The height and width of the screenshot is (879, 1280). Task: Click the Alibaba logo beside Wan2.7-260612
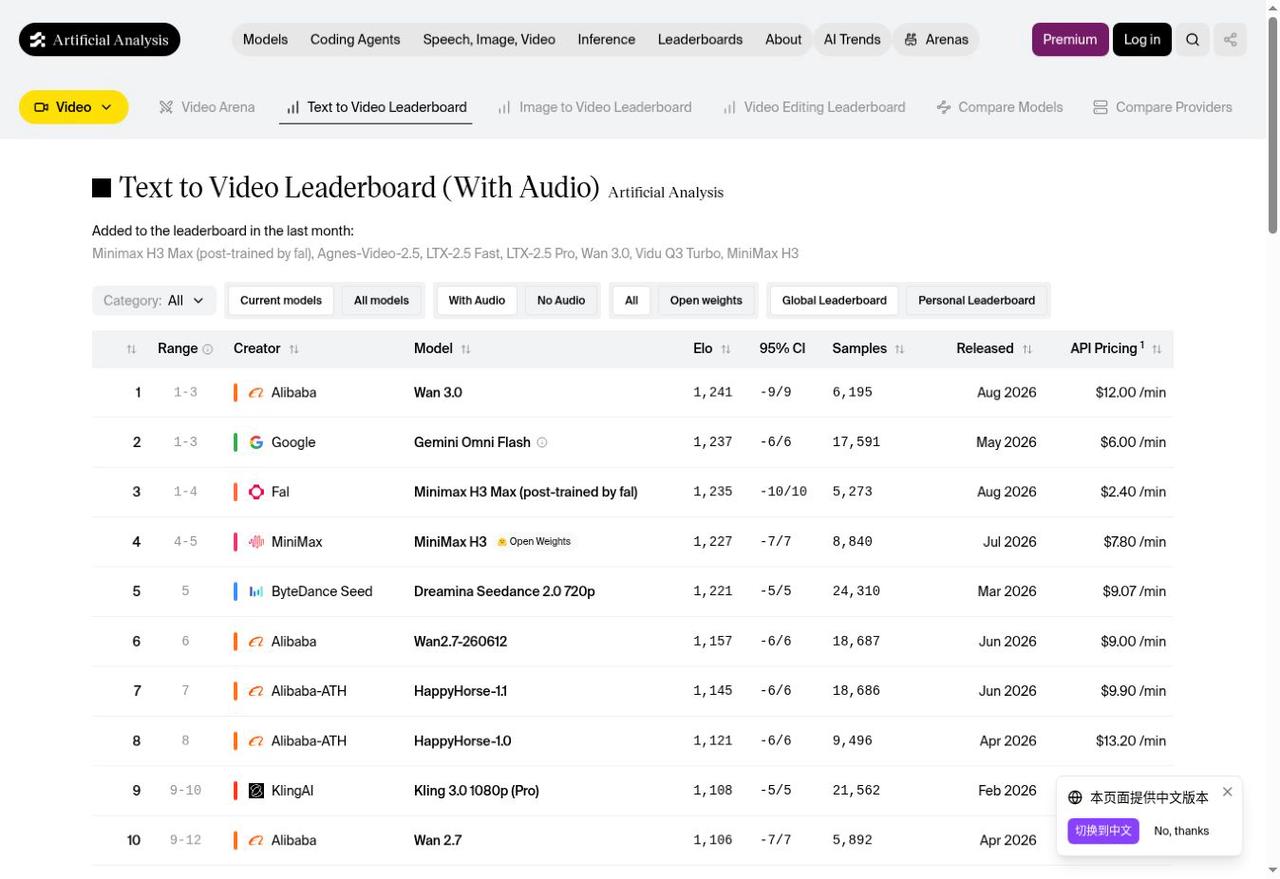256,642
